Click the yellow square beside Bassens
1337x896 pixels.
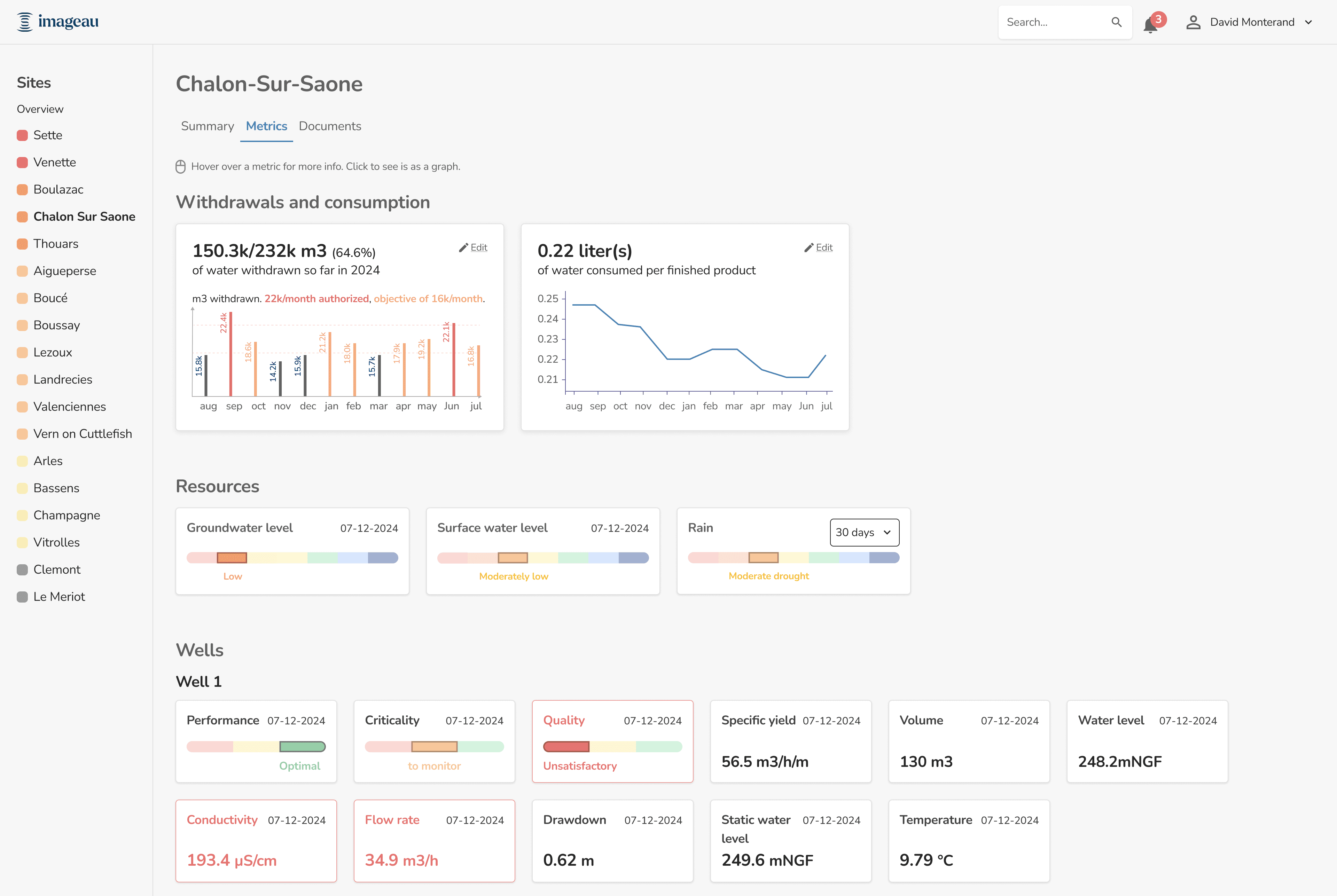pos(22,488)
